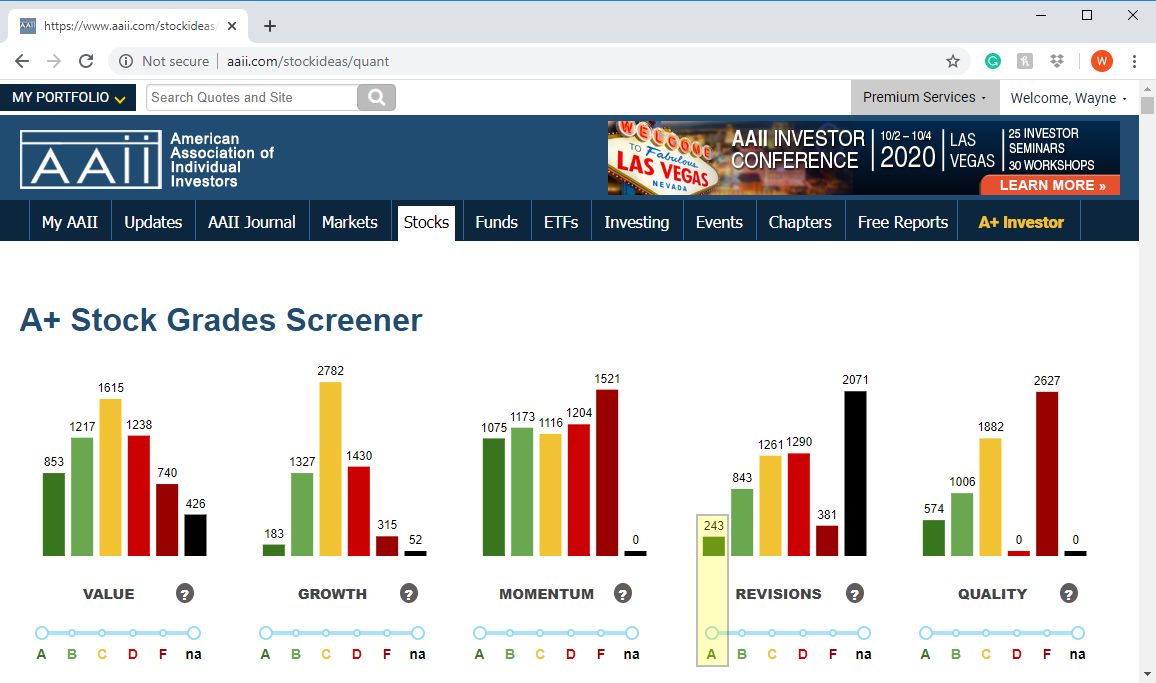1156x683 pixels.
Task: Open the Grammarly extension icon
Action: point(993,61)
